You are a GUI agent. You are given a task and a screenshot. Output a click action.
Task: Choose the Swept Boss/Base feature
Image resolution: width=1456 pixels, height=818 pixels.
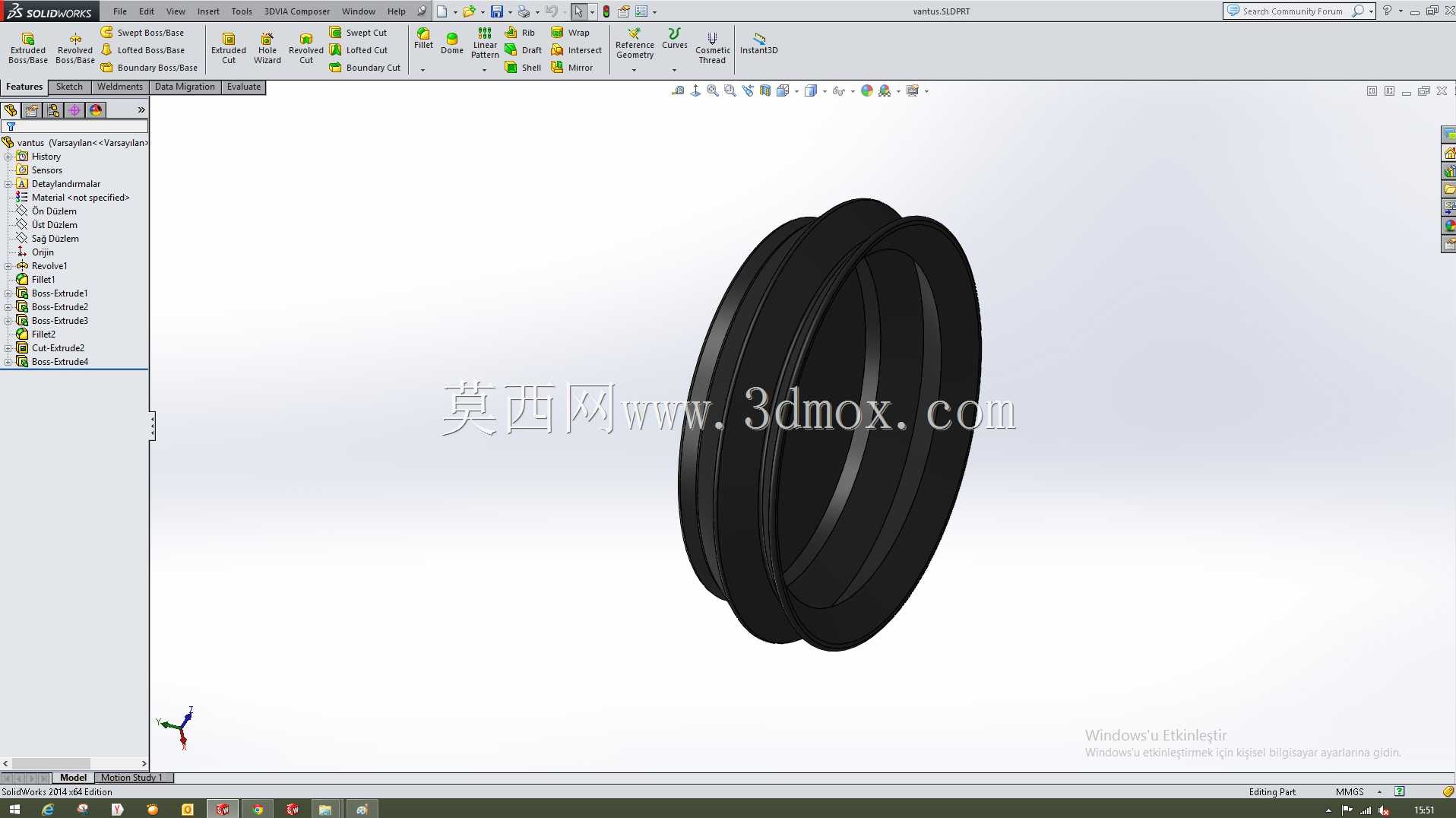click(143, 33)
